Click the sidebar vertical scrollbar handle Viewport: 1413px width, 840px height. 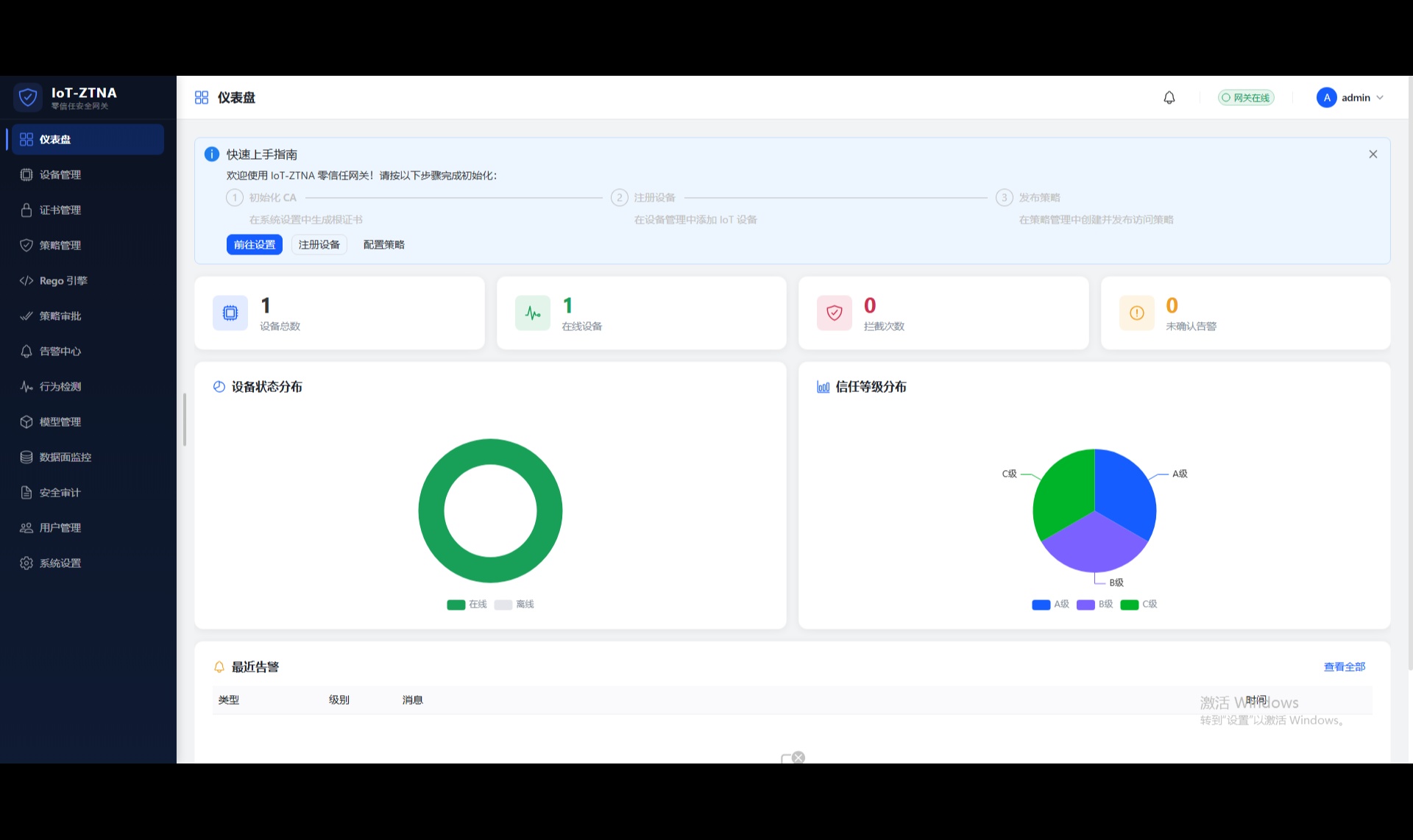pos(185,419)
